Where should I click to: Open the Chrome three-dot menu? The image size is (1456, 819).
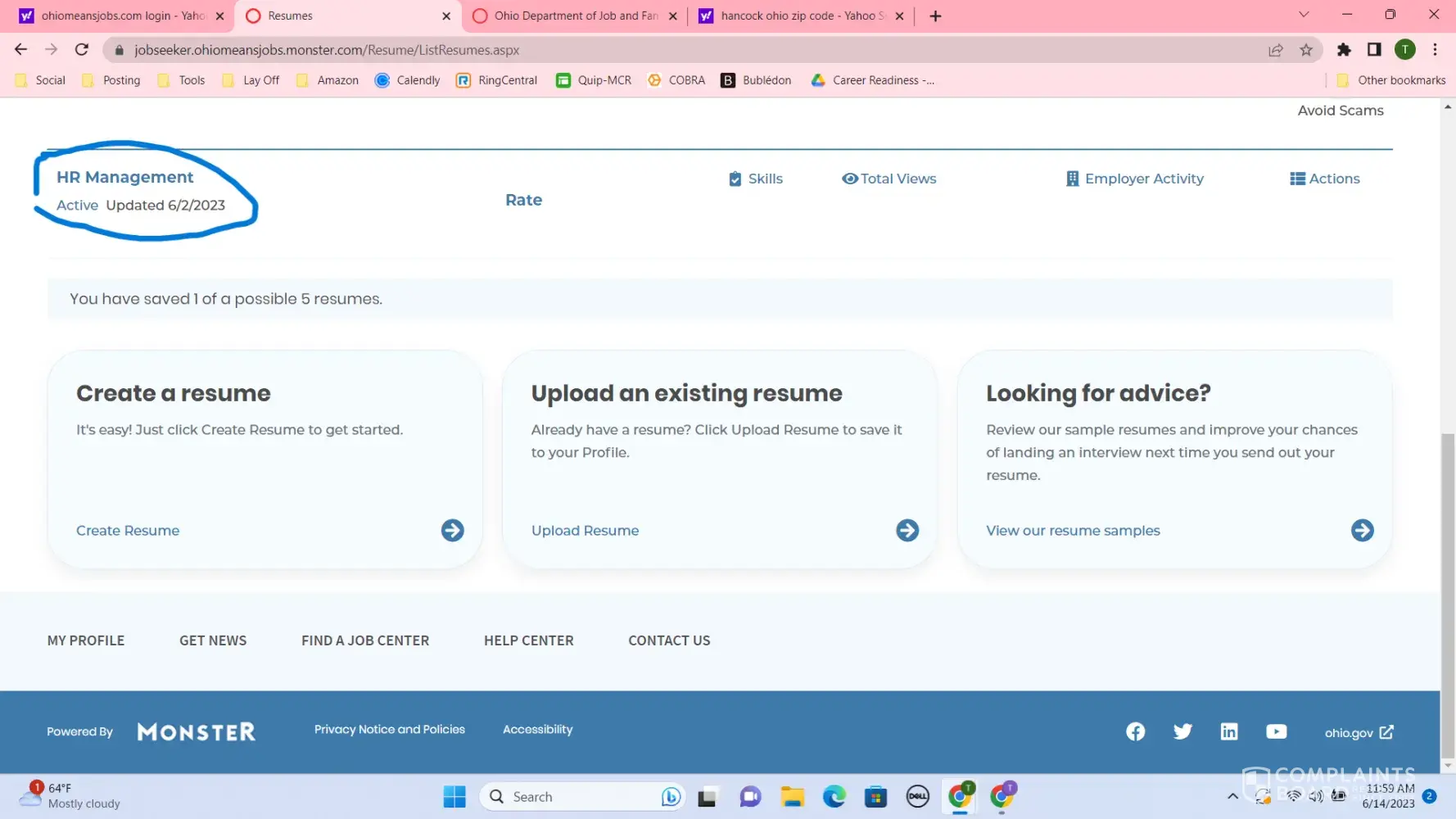(1435, 50)
